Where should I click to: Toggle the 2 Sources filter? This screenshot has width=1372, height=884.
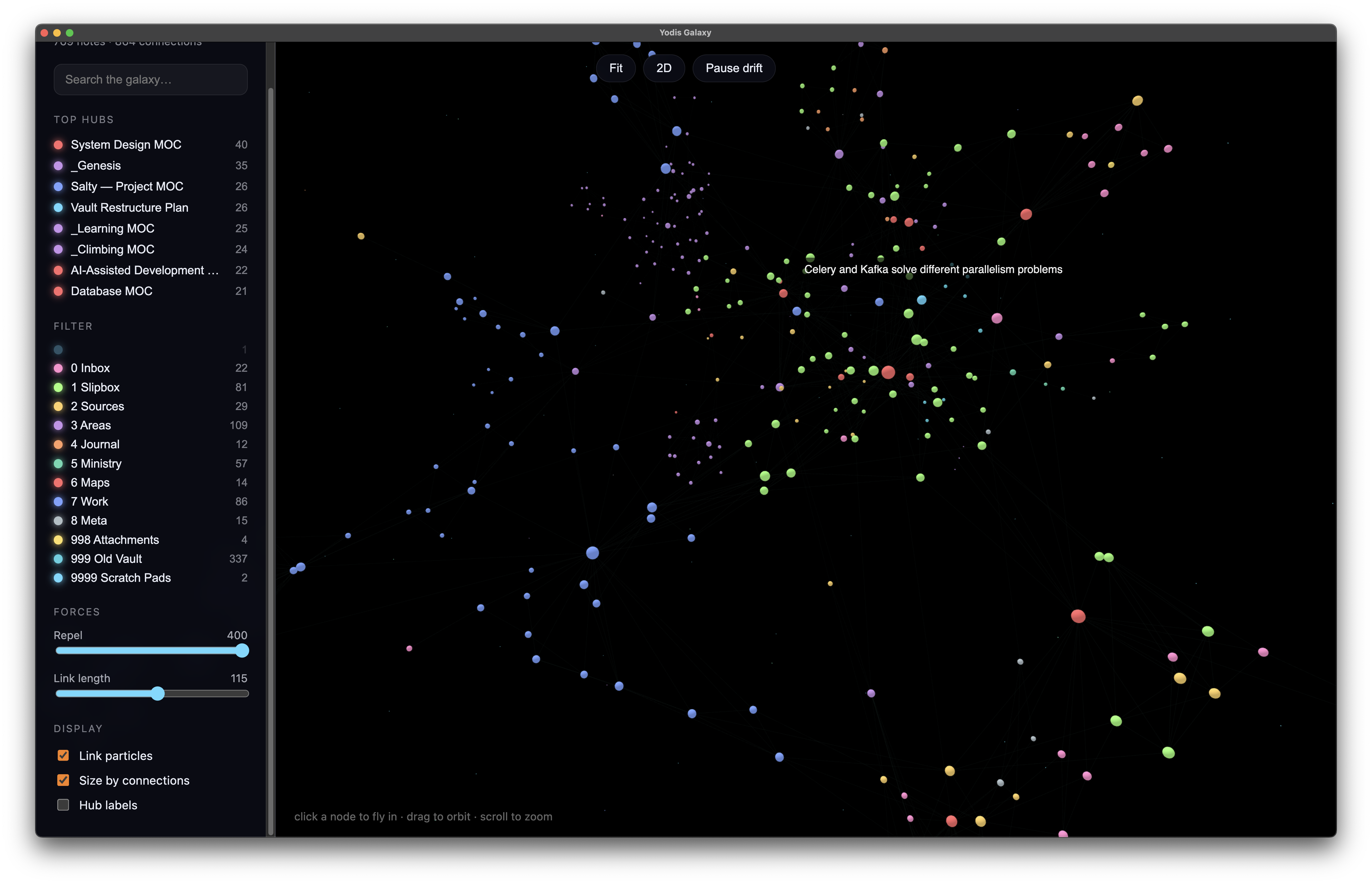point(150,407)
